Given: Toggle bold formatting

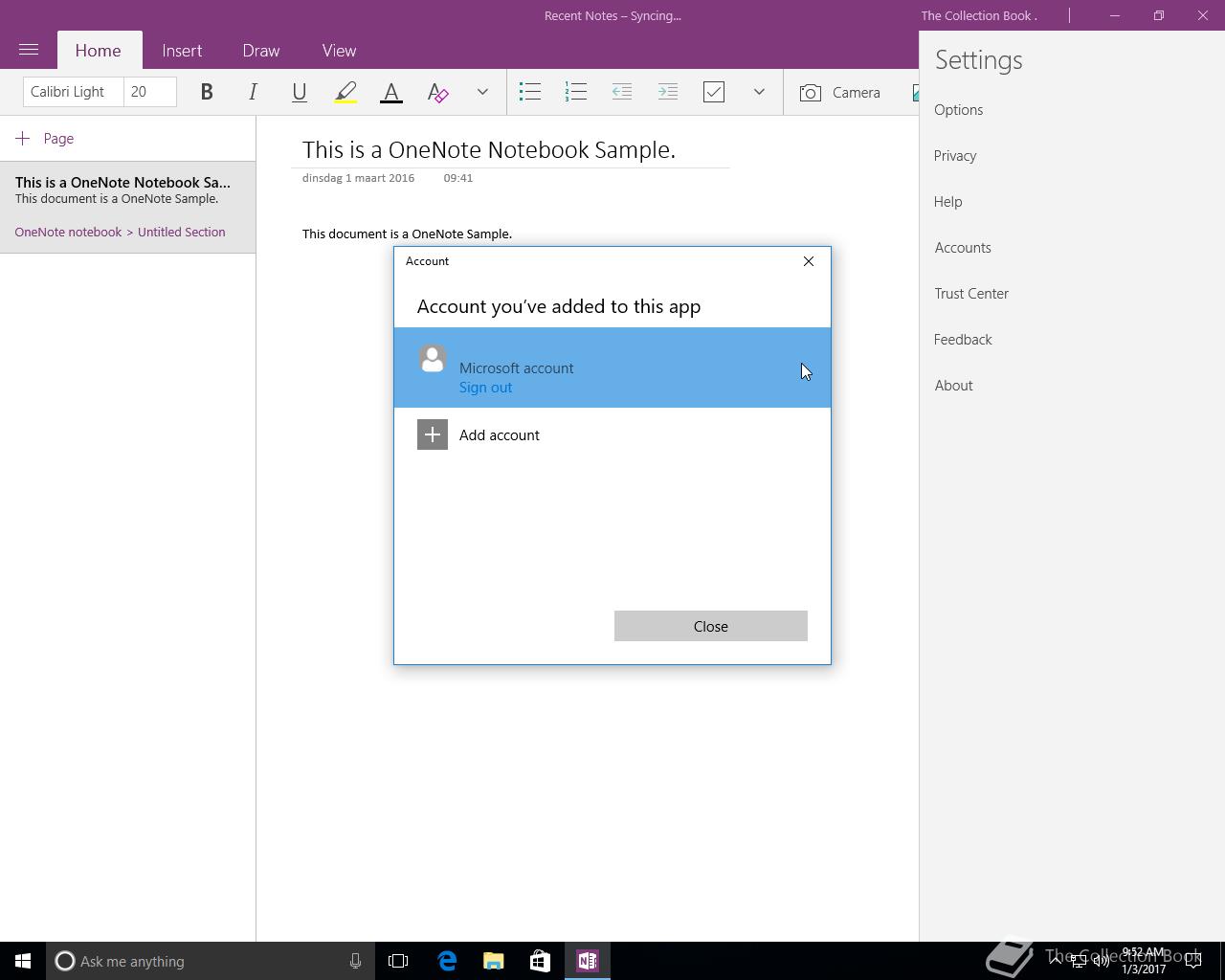Looking at the screenshot, I should coord(207,92).
